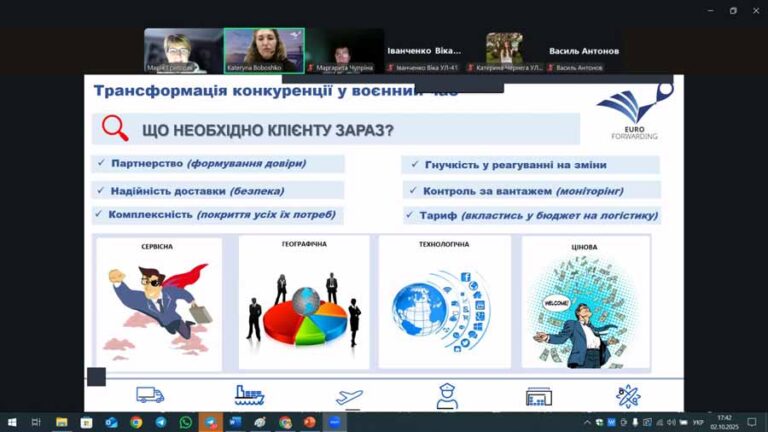
Task: Open Telegram from the taskbar
Action: click(x=161, y=422)
